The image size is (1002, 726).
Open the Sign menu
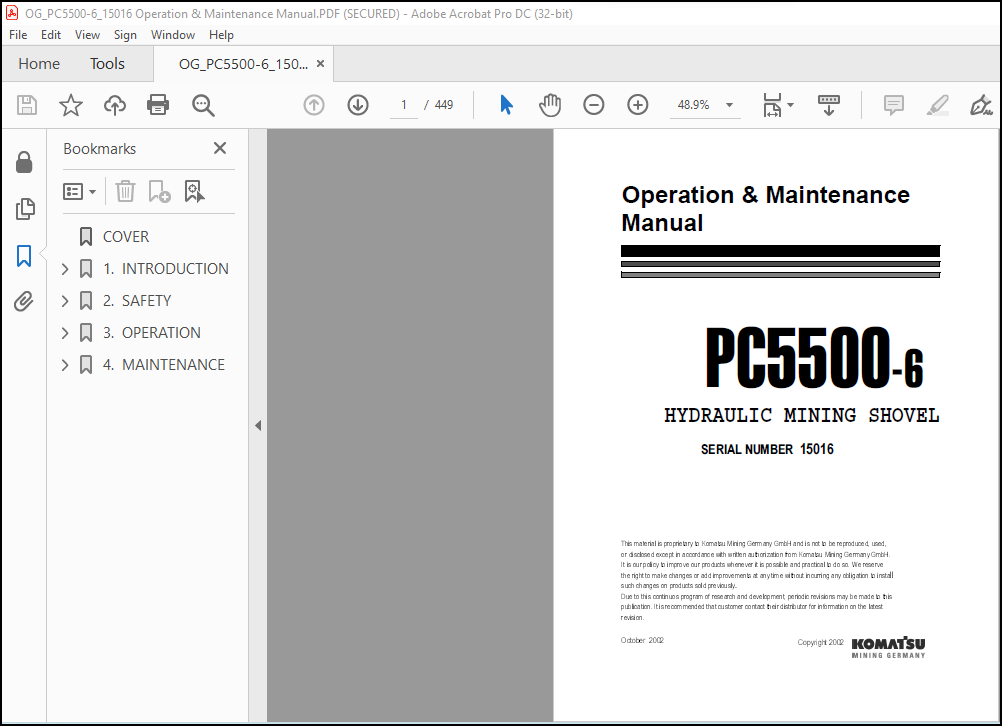pos(125,35)
